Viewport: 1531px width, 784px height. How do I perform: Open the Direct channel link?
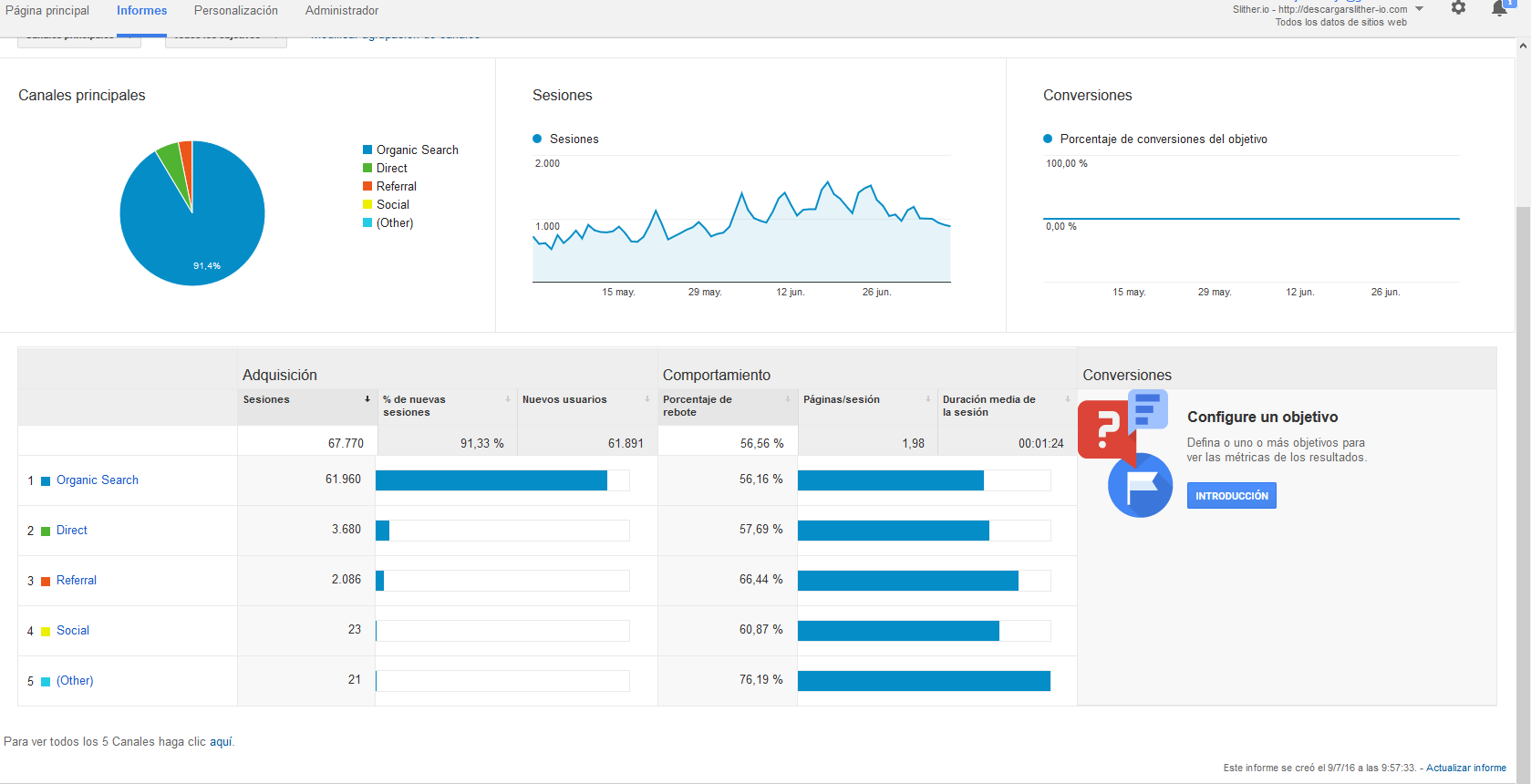coord(72,530)
